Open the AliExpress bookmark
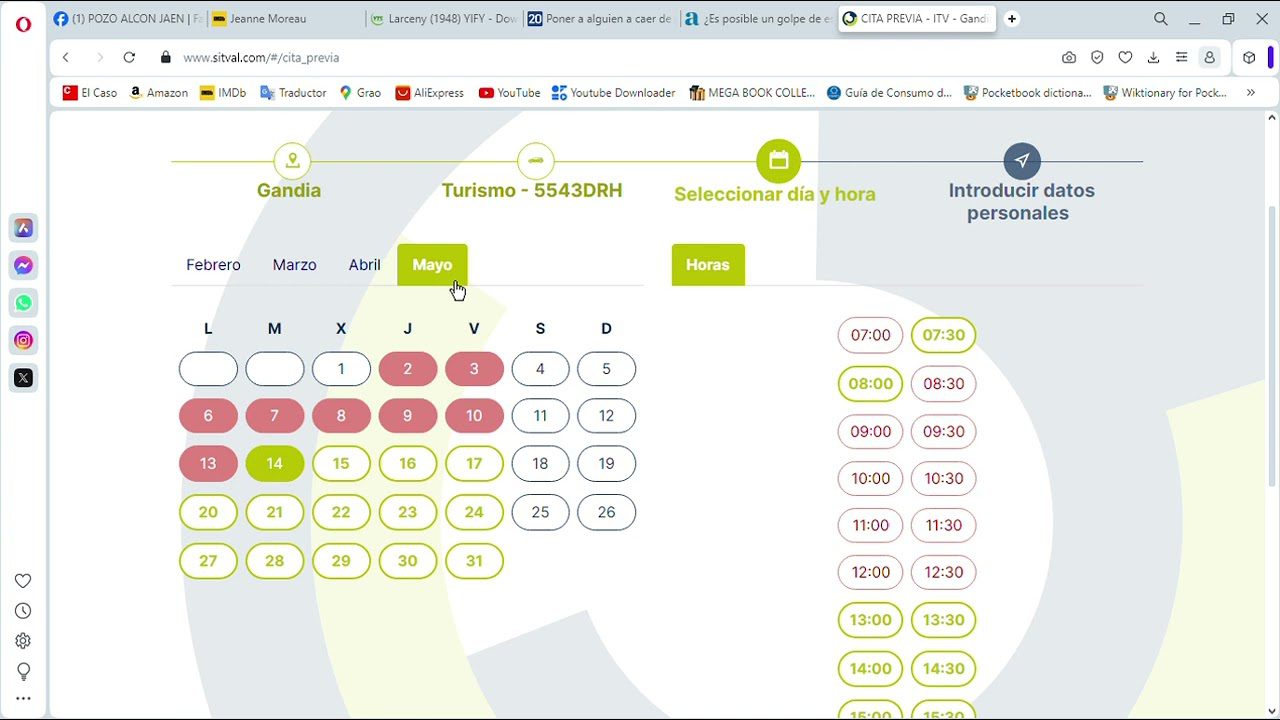This screenshot has height=720, width=1280. click(x=430, y=92)
